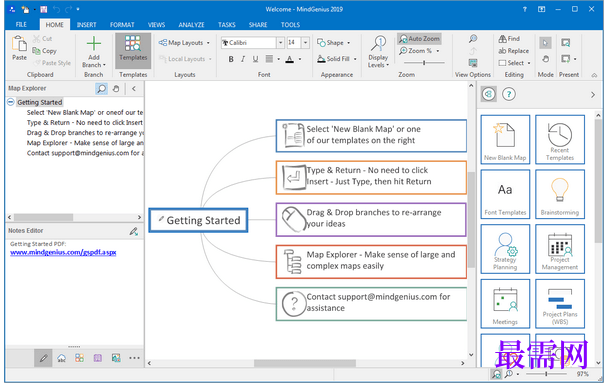This screenshot has height=386, width=607.
Task: Open the Calibri font name dropdown
Action: (280, 43)
